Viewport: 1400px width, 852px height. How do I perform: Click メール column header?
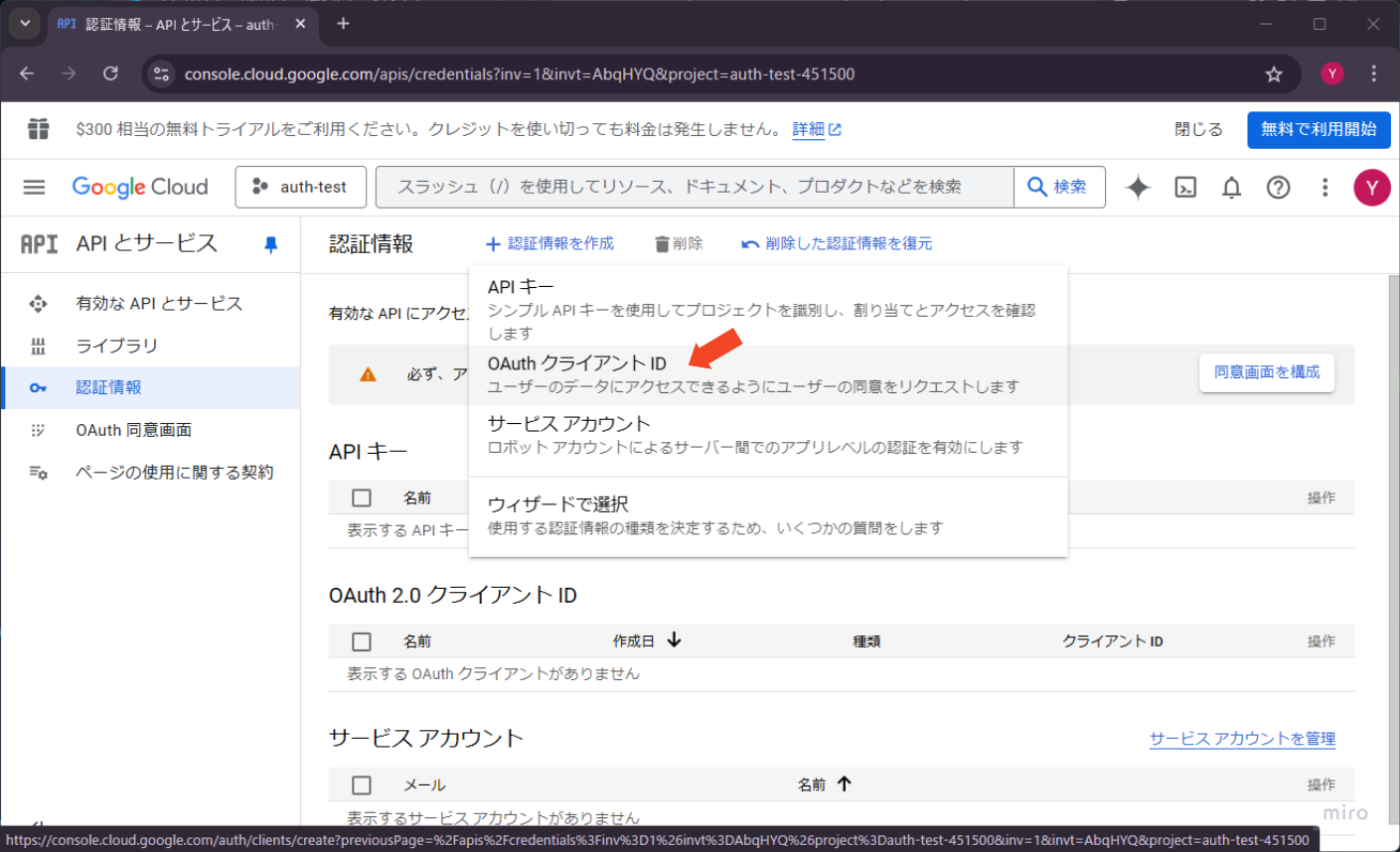tap(425, 785)
